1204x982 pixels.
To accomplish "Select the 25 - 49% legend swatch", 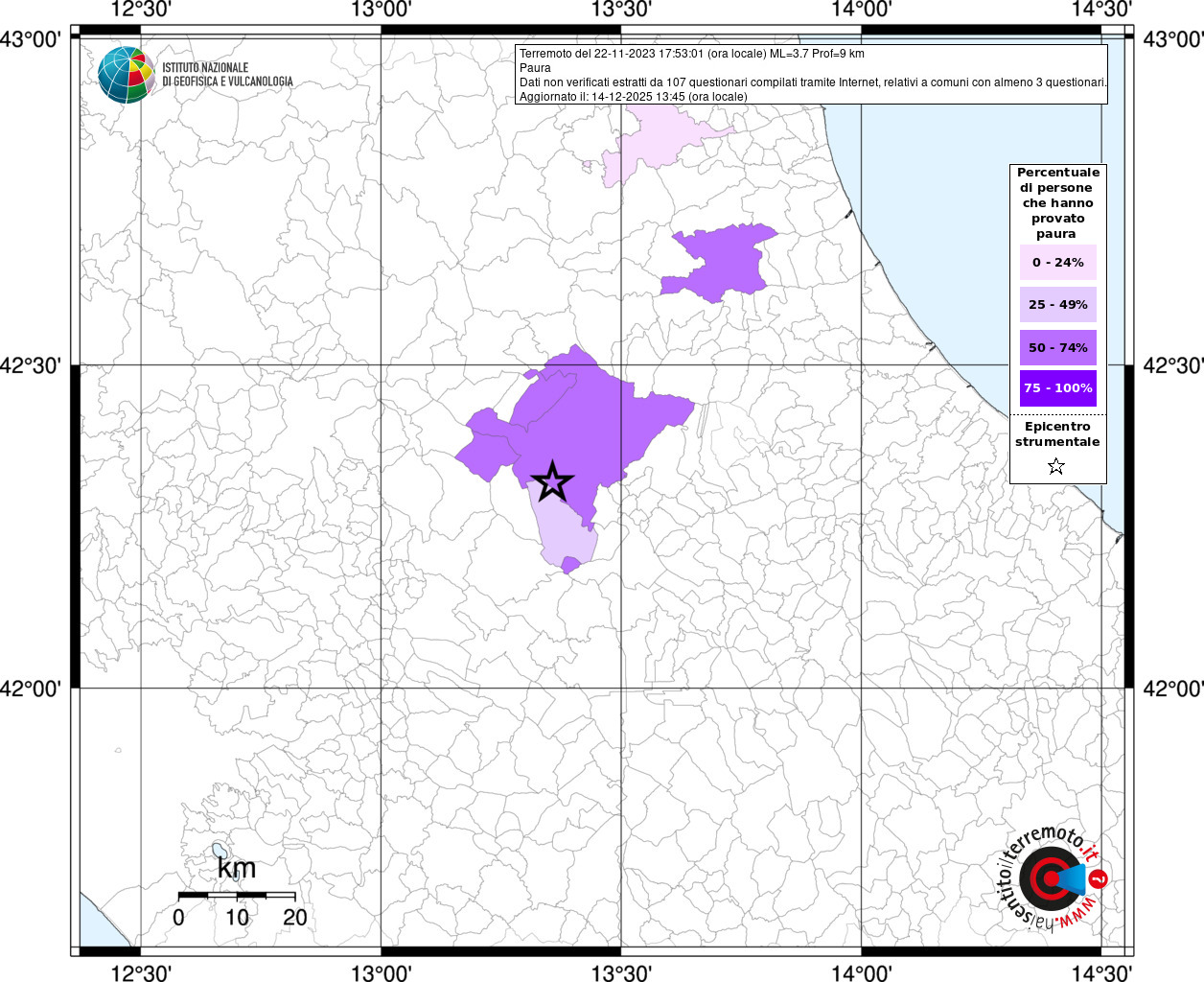I will point(1058,304).
